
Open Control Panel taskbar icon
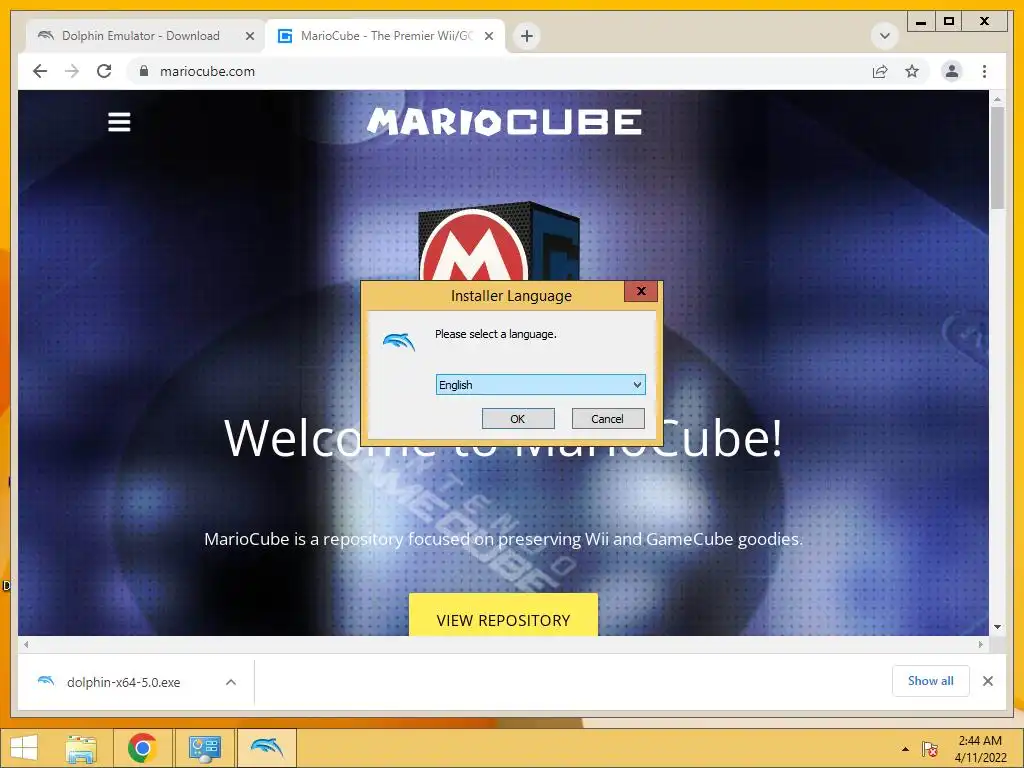[204, 748]
